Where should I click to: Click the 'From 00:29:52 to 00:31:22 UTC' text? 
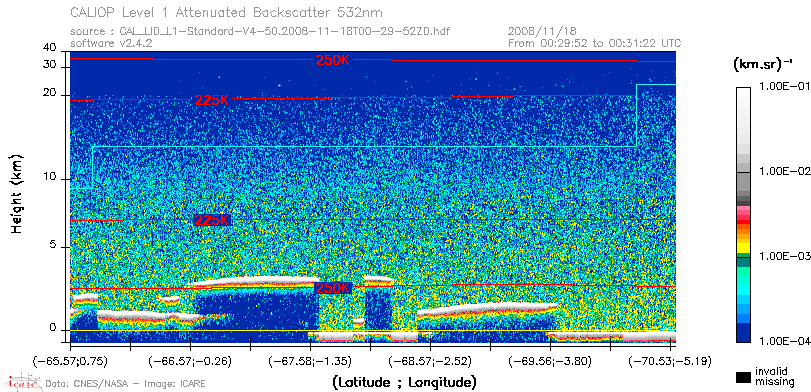[595, 43]
